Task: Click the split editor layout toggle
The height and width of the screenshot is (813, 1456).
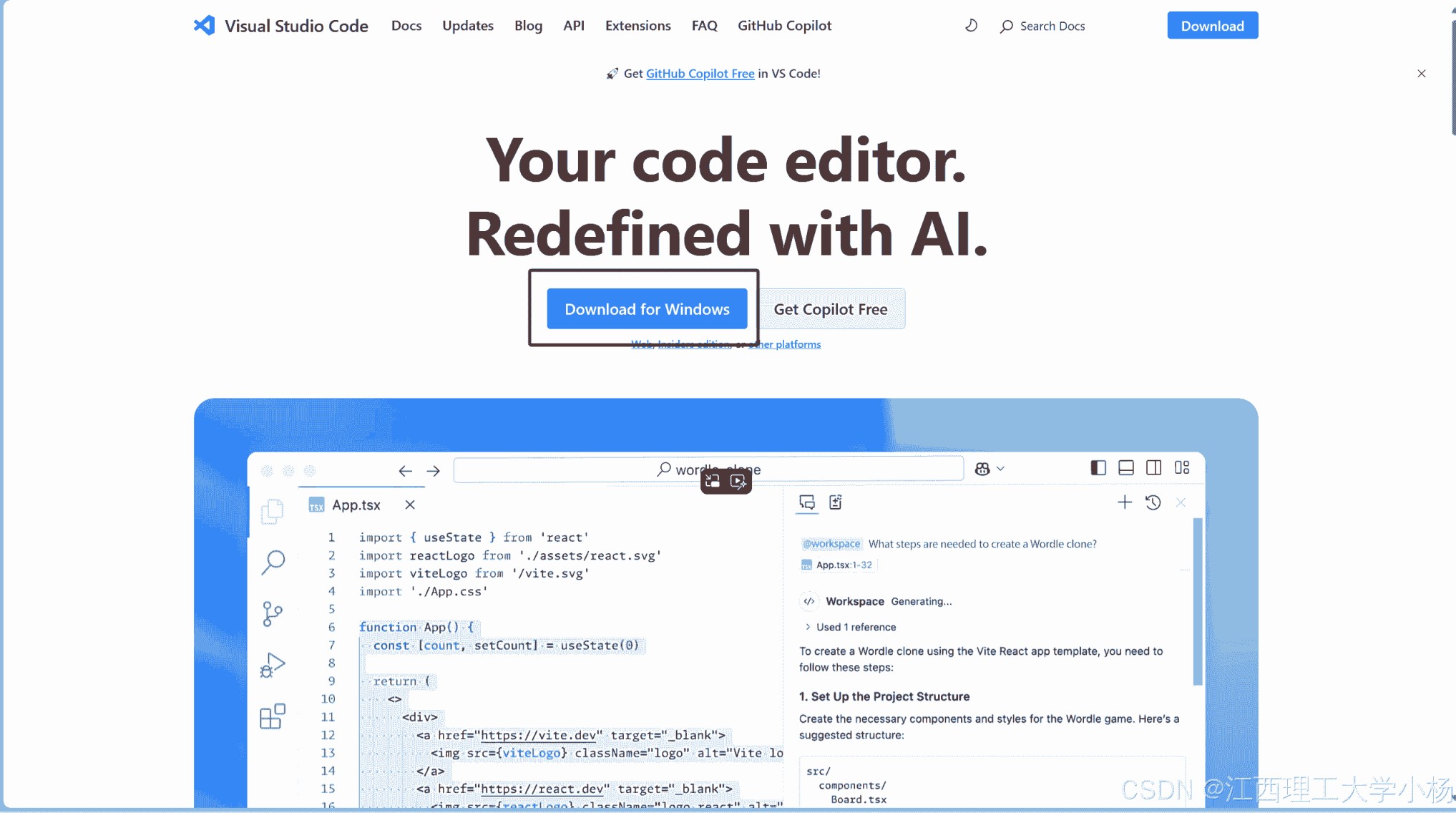Action: 1153,469
